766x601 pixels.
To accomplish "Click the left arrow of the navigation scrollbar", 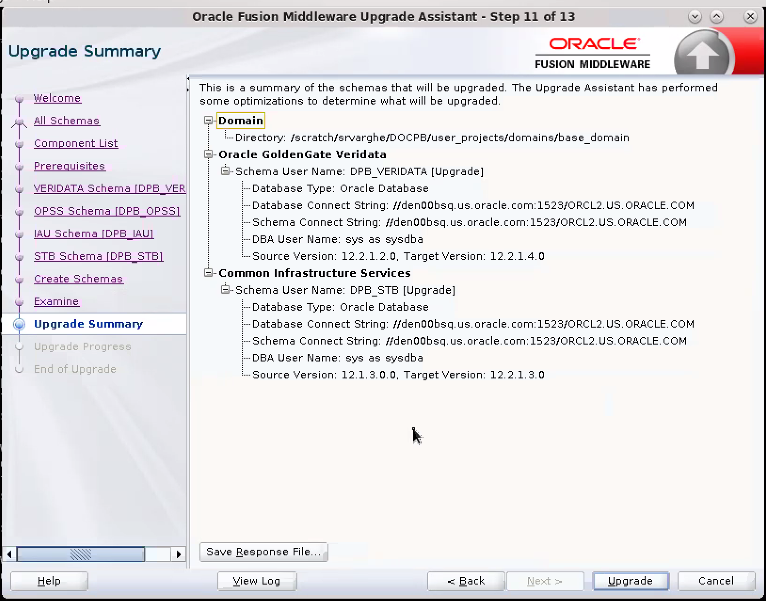I will click(9, 554).
